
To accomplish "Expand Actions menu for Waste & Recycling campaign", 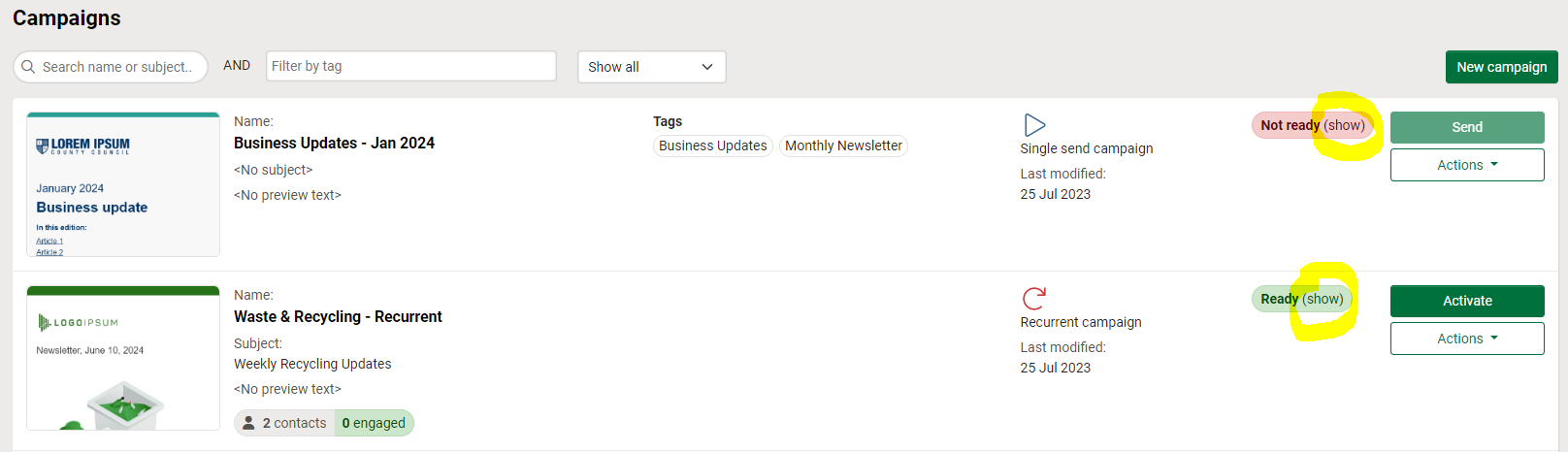I will pyautogui.click(x=1466, y=339).
